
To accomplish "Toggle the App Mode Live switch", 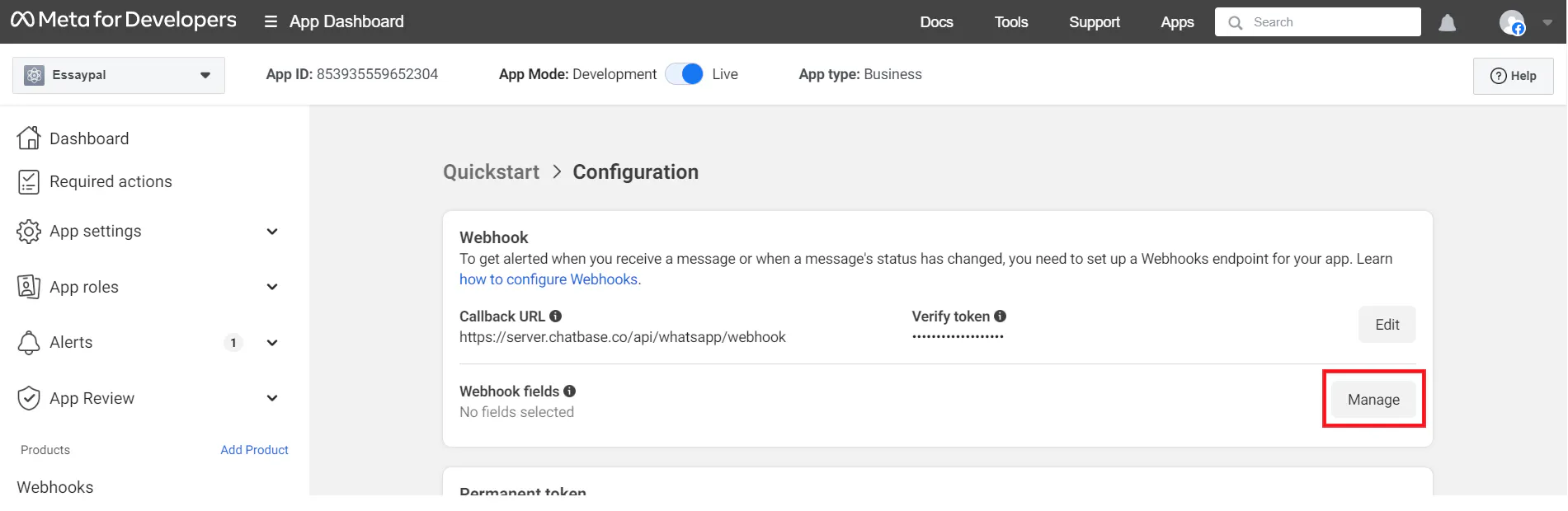I will coord(685,74).
